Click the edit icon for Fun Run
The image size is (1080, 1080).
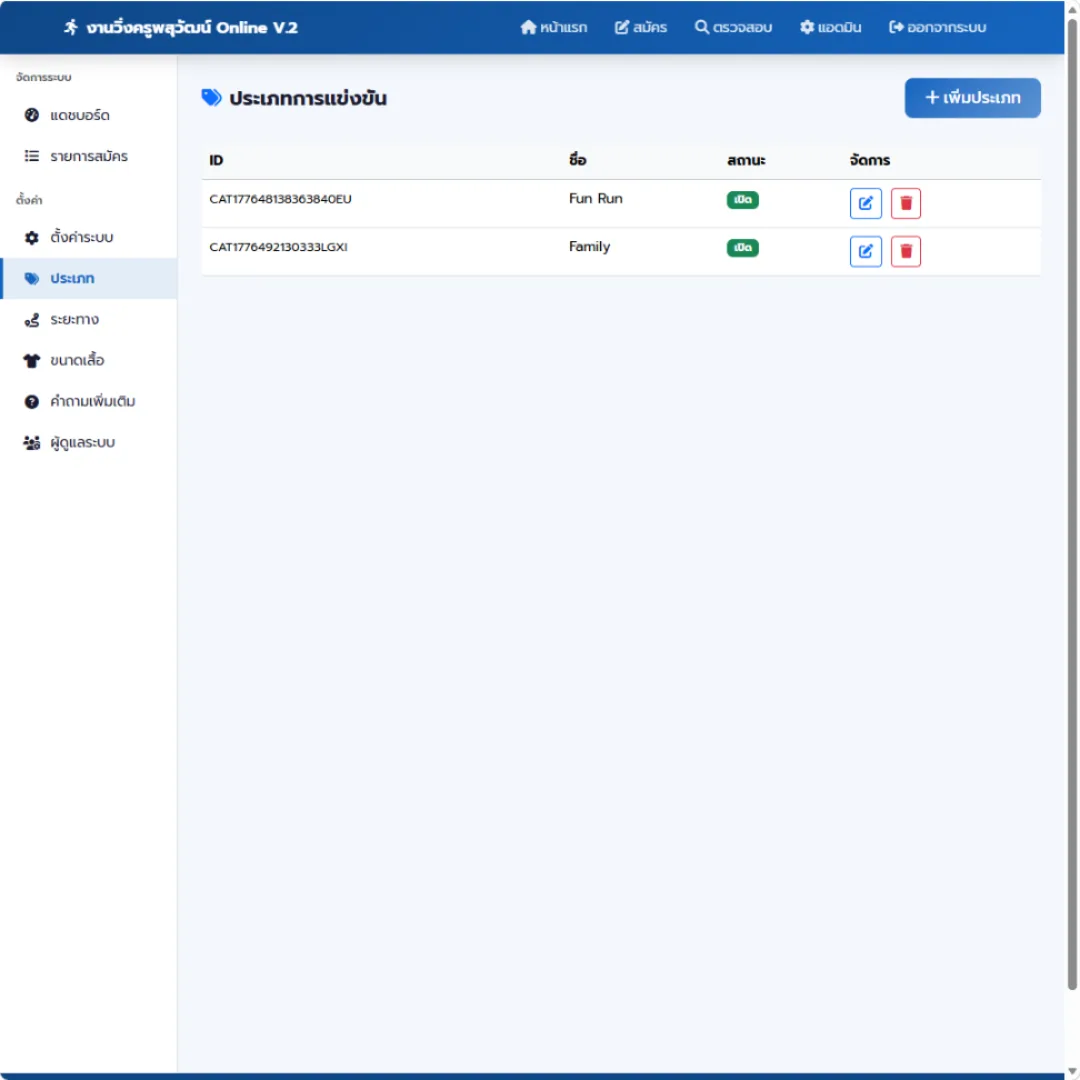(865, 203)
